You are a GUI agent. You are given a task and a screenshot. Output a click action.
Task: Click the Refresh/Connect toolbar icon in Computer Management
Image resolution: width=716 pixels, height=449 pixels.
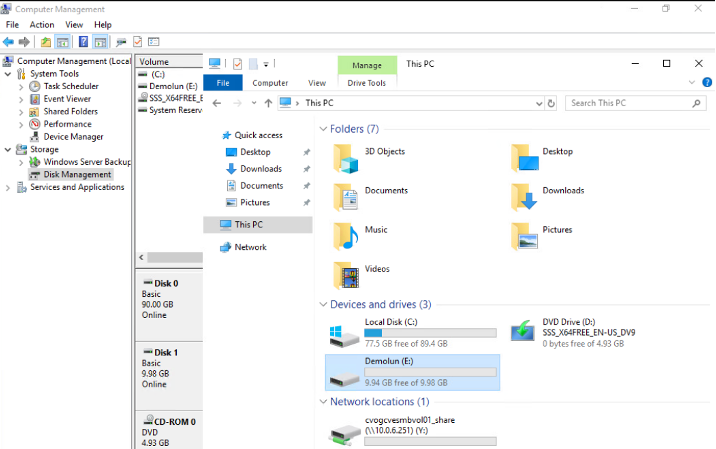(x=121, y=42)
